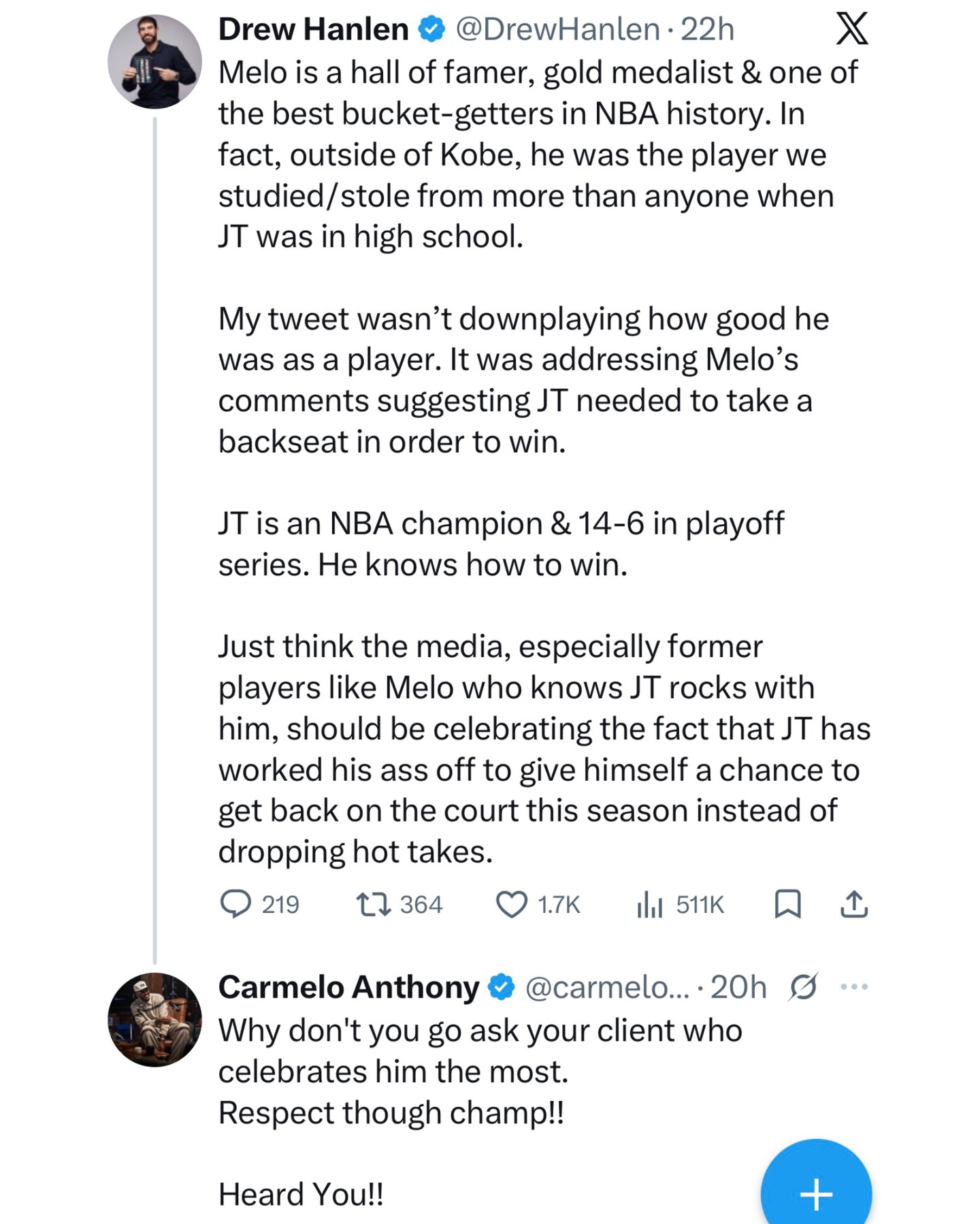Retweet Drew Hanlen's tweet

(x=374, y=904)
